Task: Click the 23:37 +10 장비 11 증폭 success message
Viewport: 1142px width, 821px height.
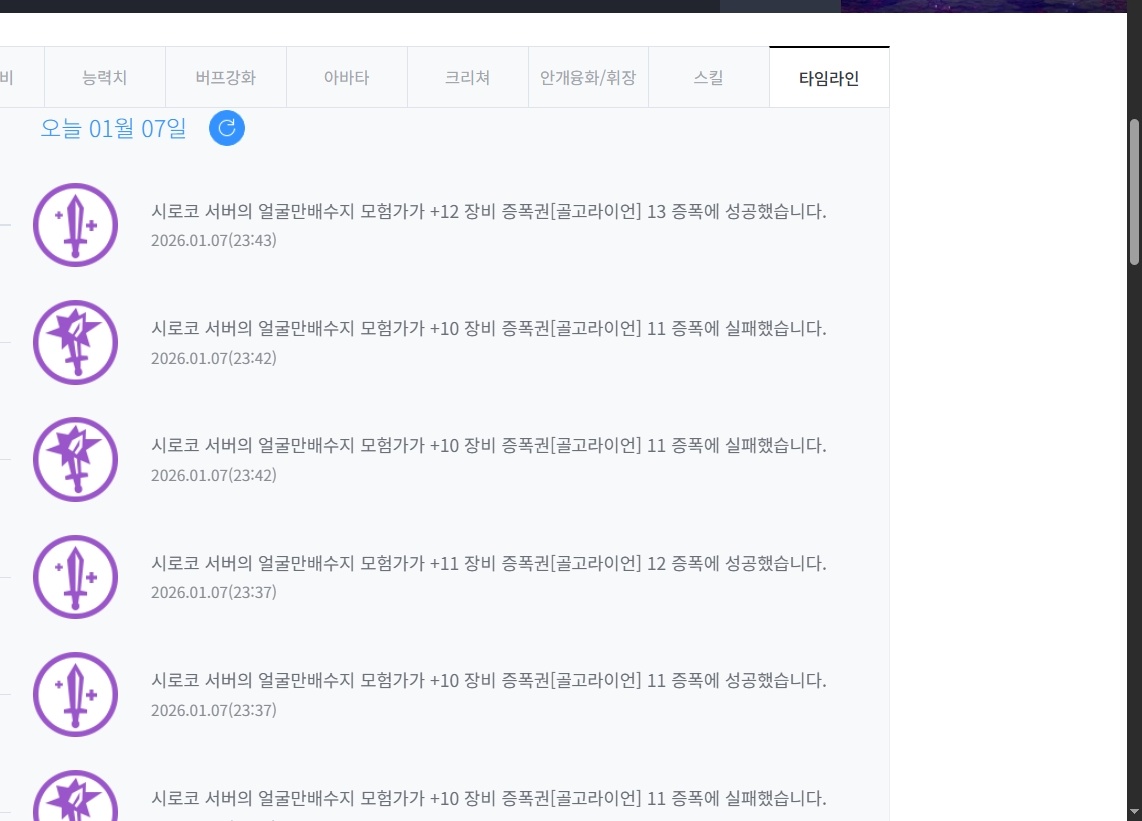Action: click(488, 681)
